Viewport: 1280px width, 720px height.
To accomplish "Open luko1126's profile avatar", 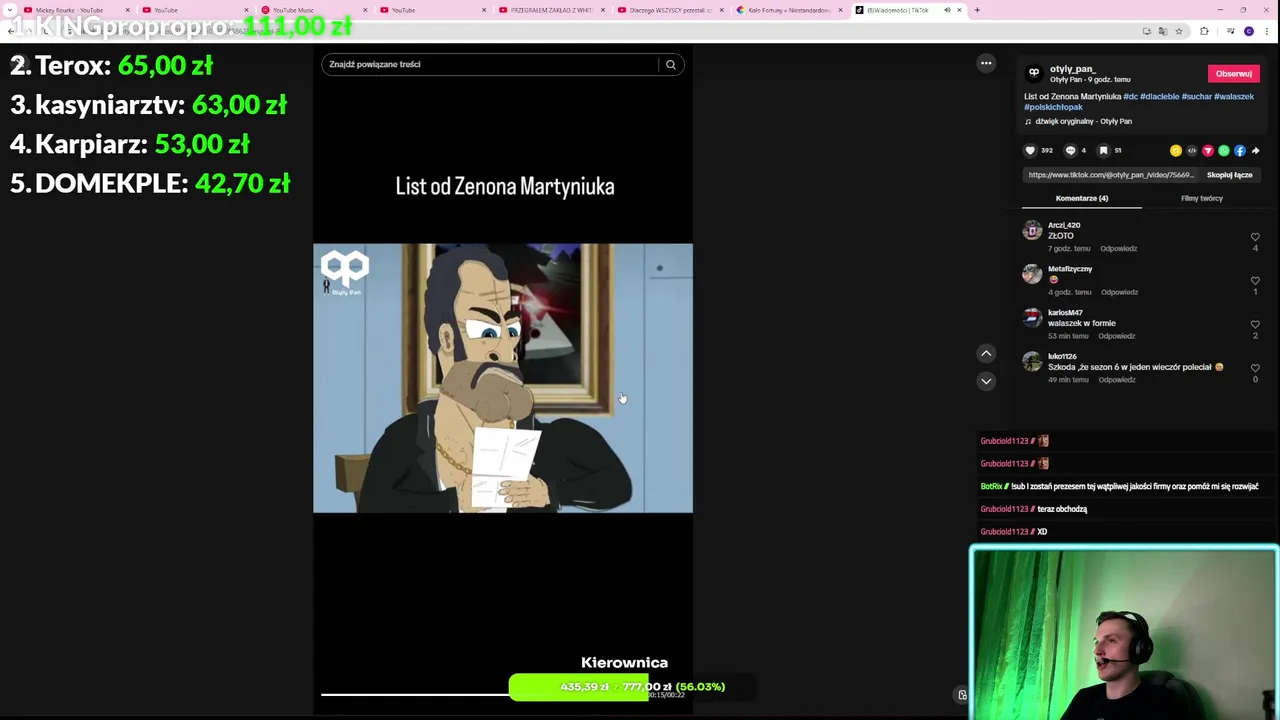I will pyautogui.click(x=1032, y=362).
